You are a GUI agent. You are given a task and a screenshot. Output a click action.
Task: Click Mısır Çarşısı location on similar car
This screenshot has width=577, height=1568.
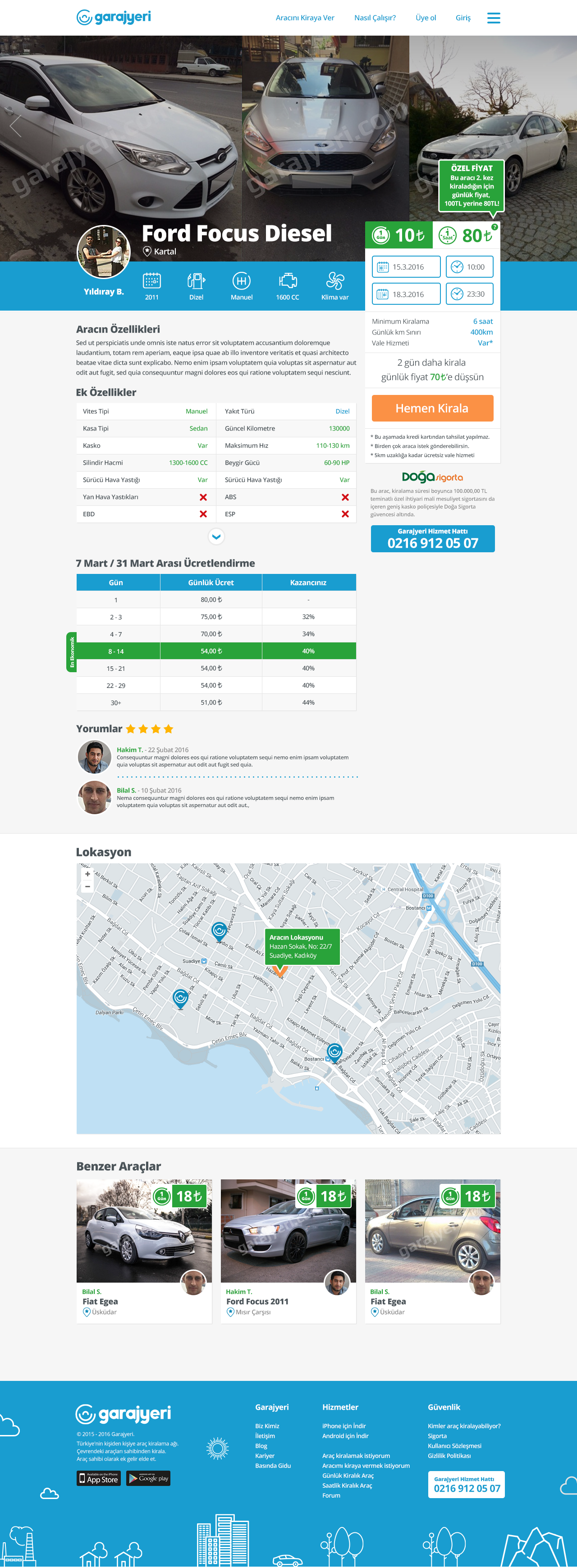(x=253, y=1312)
